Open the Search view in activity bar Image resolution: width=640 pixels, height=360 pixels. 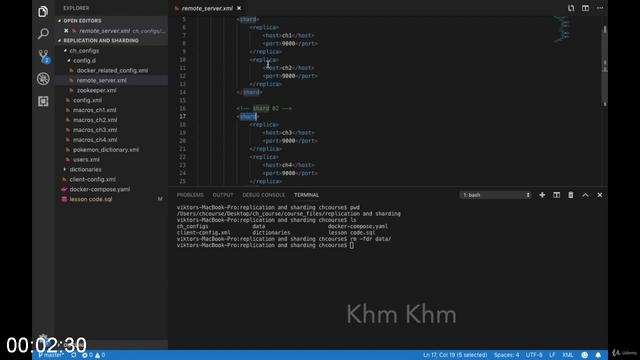[43, 33]
